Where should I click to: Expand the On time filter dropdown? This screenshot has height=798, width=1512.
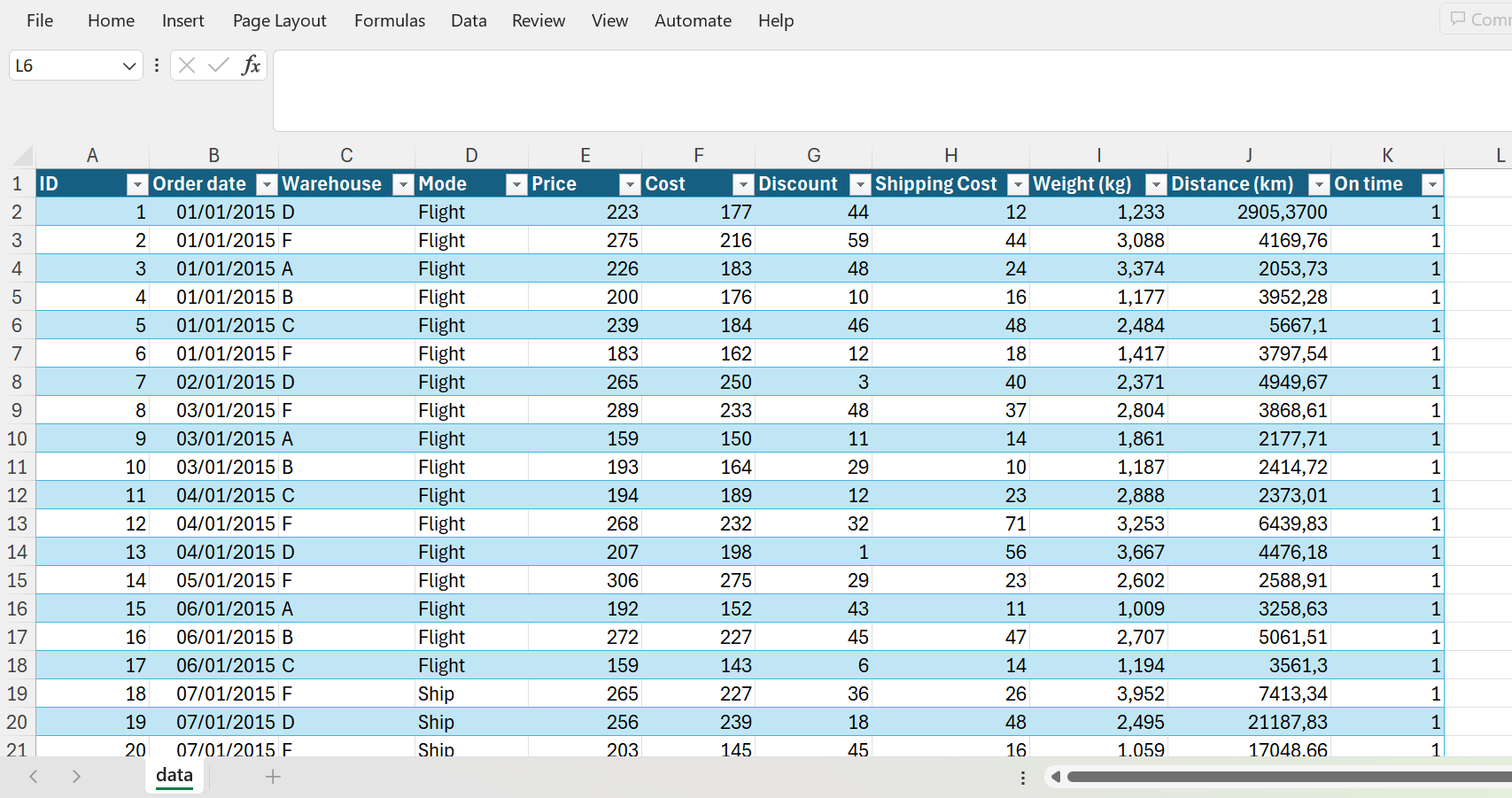(x=1432, y=184)
